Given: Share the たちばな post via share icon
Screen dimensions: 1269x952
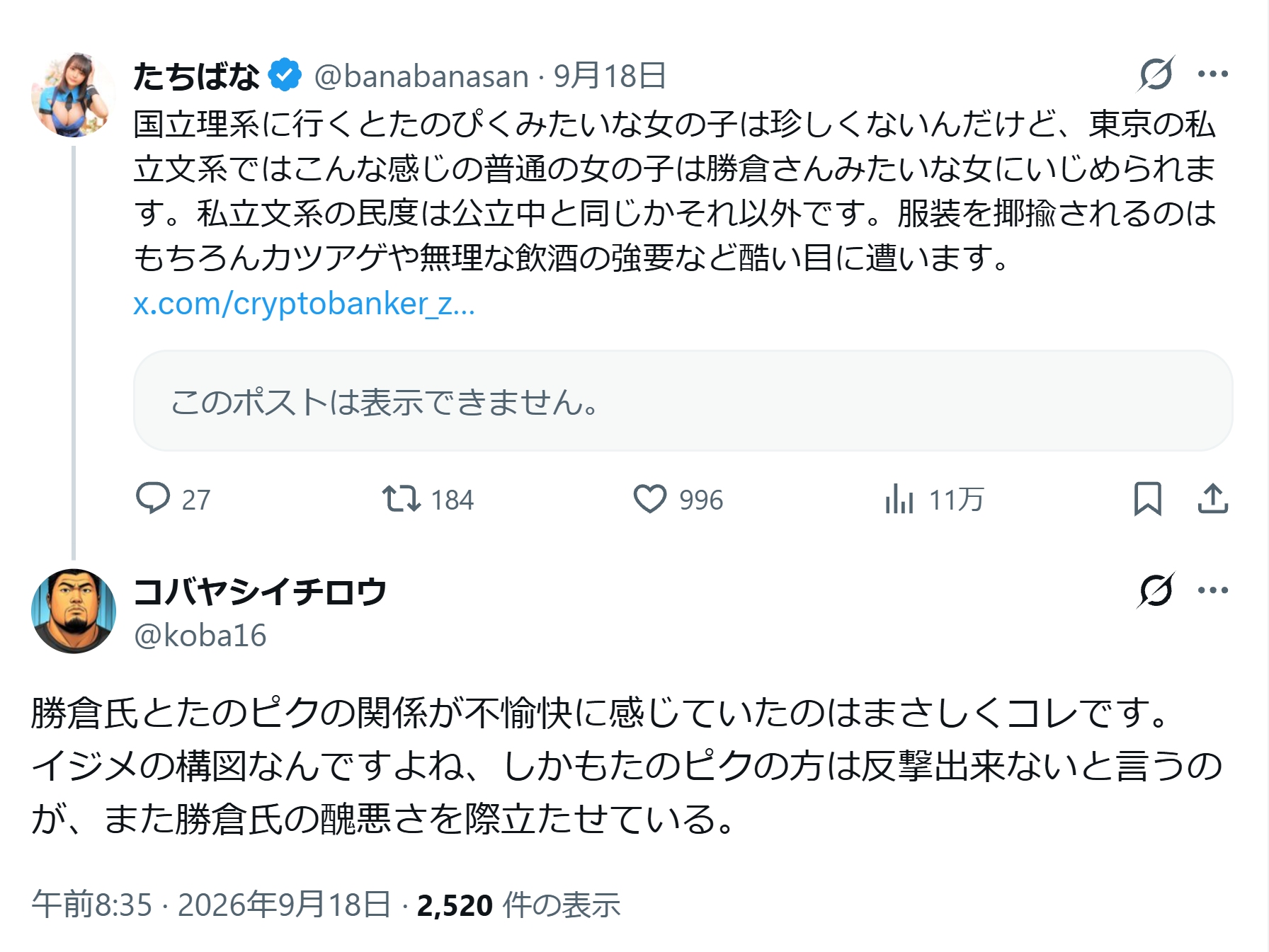Looking at the screenshot, I should pyautogui.click(x=1212, y=498).
